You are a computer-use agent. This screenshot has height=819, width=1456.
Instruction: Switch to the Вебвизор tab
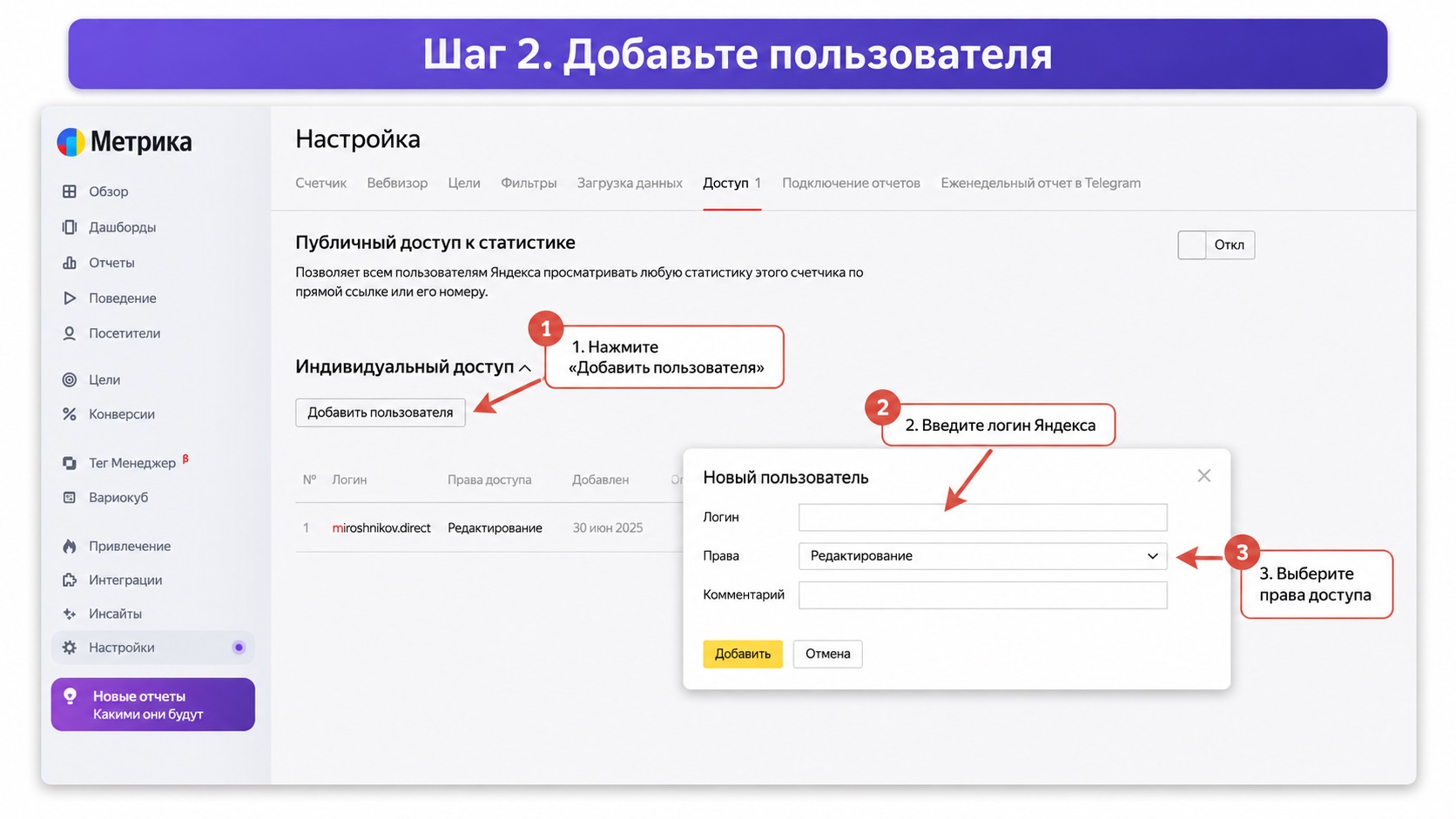[397, 184]
